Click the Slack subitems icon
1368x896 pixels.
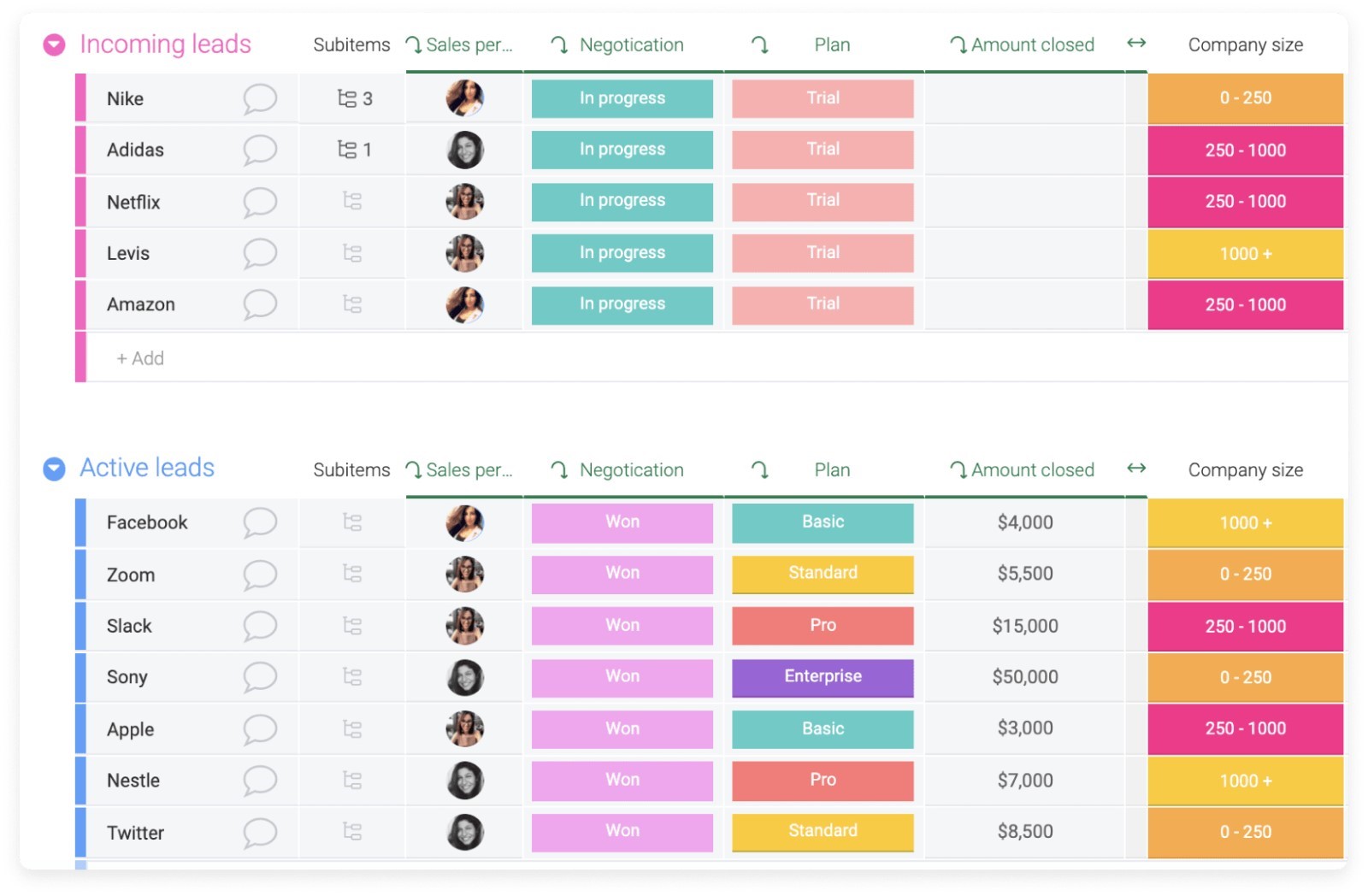point(352,626)
